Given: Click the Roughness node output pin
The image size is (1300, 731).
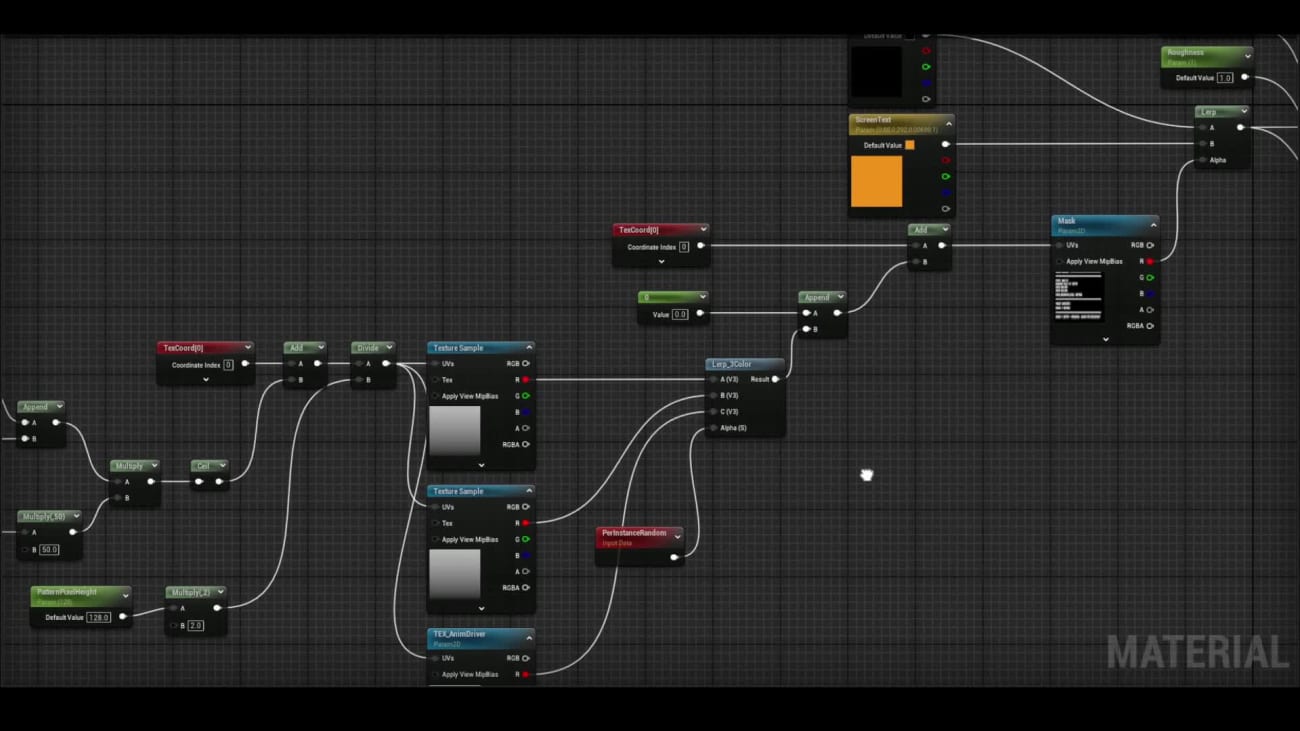Looking at the screenshot, I should (x=1244, y=78).
